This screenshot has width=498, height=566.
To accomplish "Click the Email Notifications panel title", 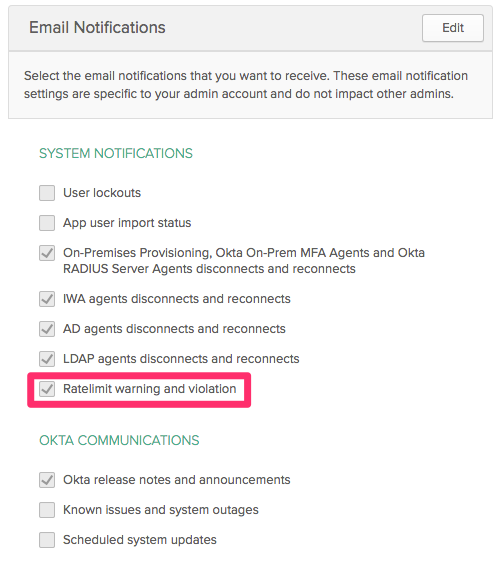I will (97, 27).
